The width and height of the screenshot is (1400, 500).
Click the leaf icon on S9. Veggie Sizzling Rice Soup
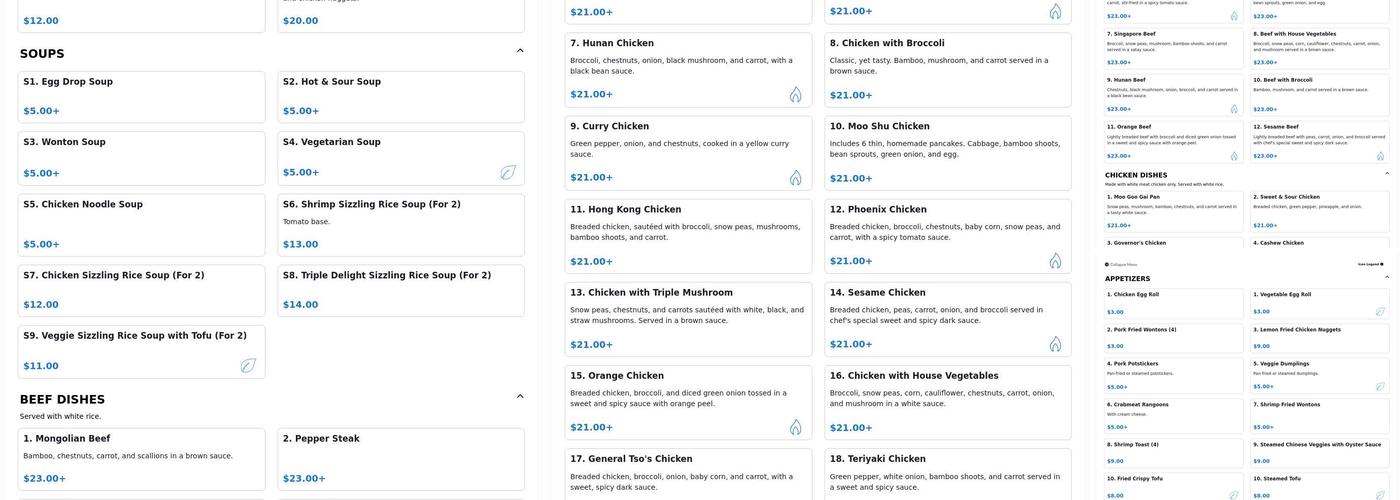(248, 366)
